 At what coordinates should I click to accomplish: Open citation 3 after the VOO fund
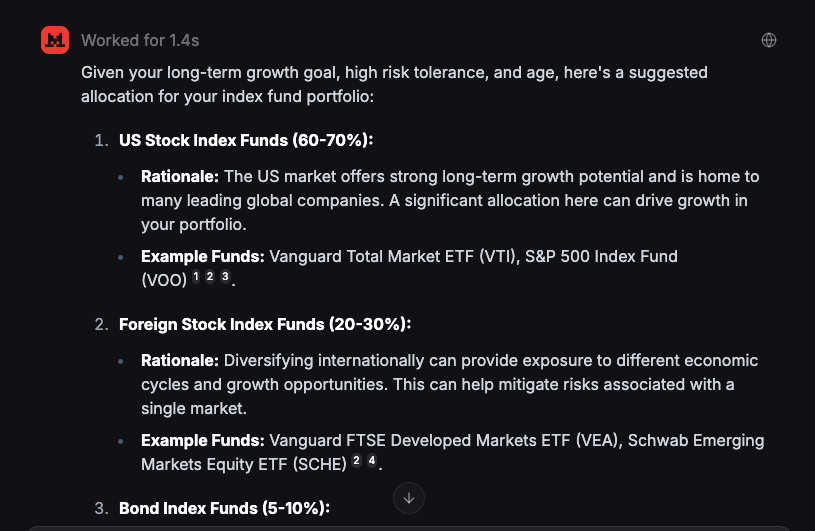point(225,277)
